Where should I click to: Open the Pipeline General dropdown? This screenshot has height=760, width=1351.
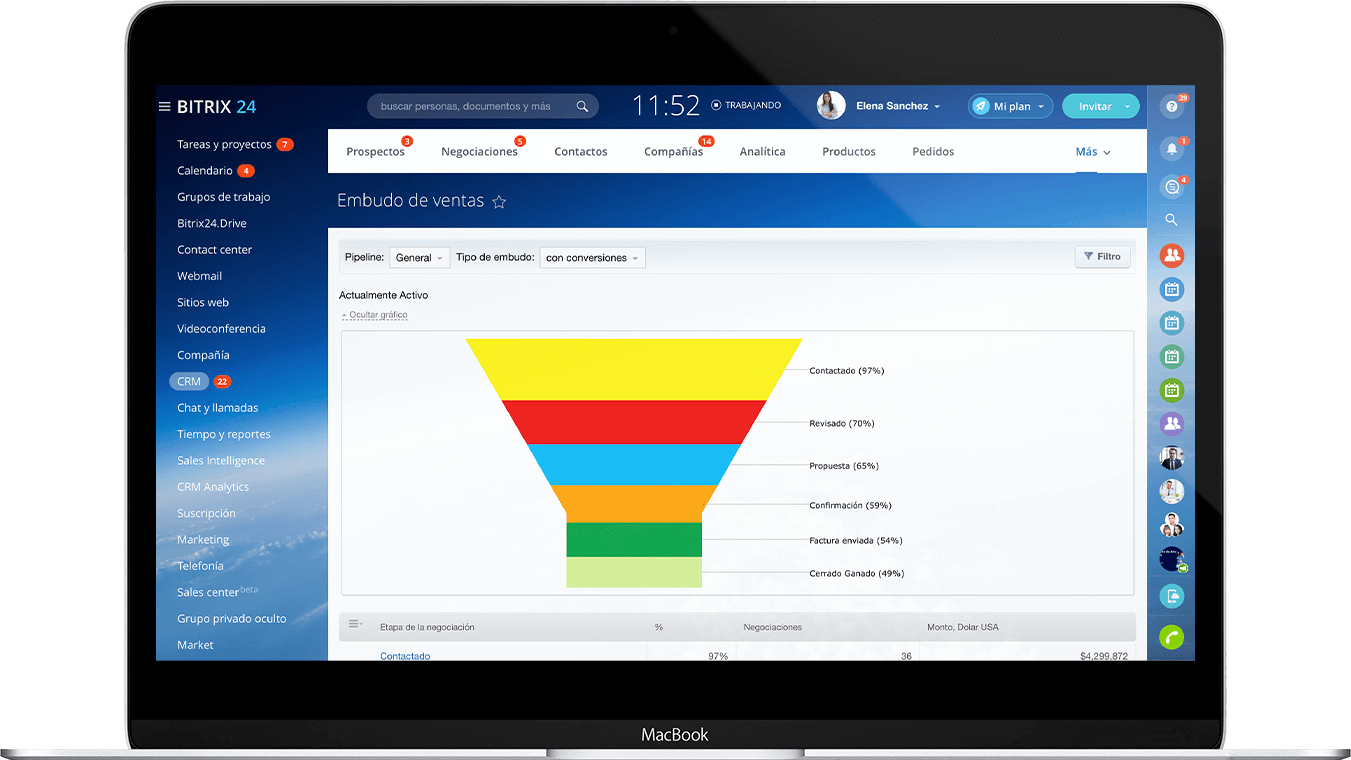[419, 258]
